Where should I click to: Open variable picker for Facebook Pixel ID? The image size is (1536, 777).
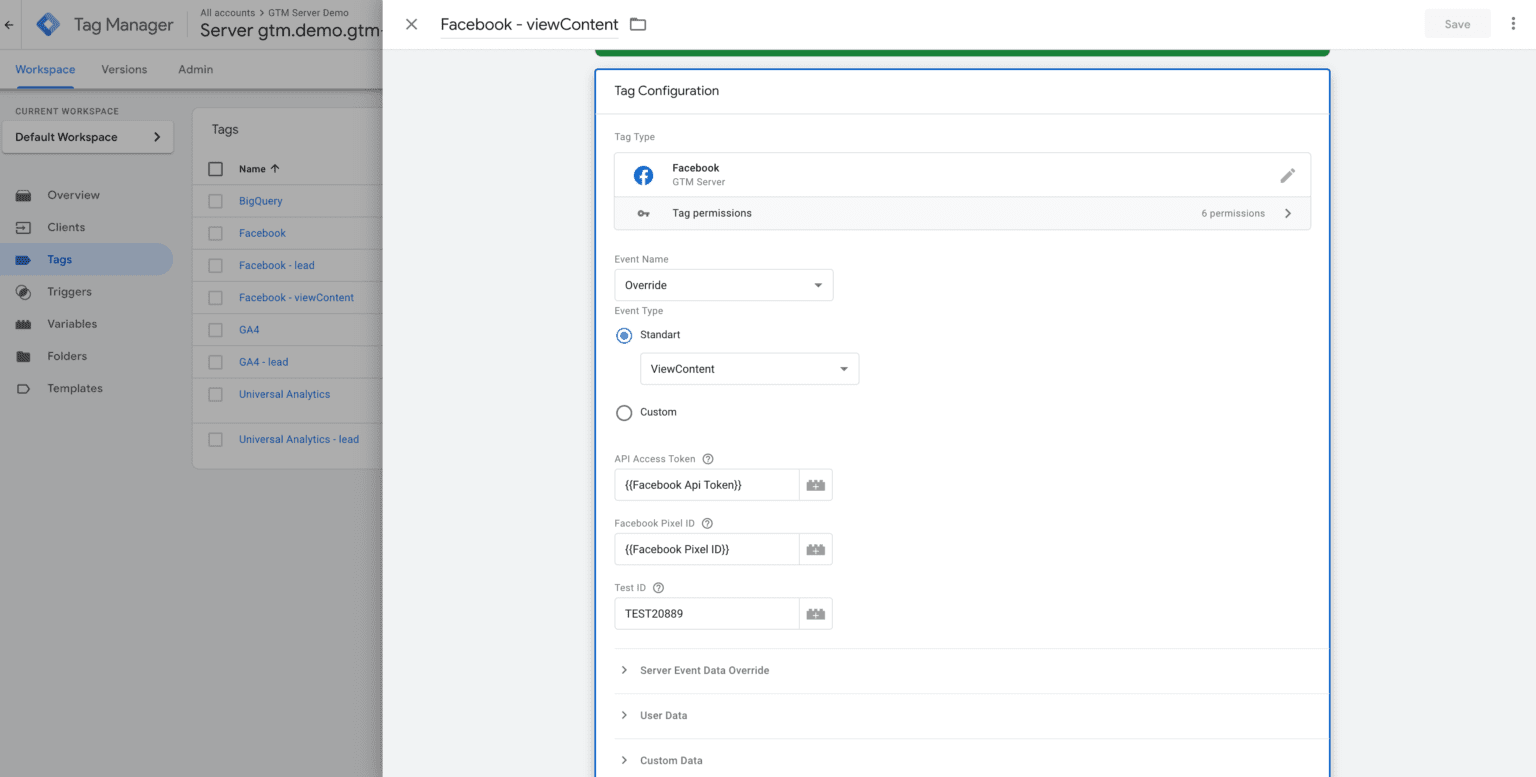(x=816, y=549)
